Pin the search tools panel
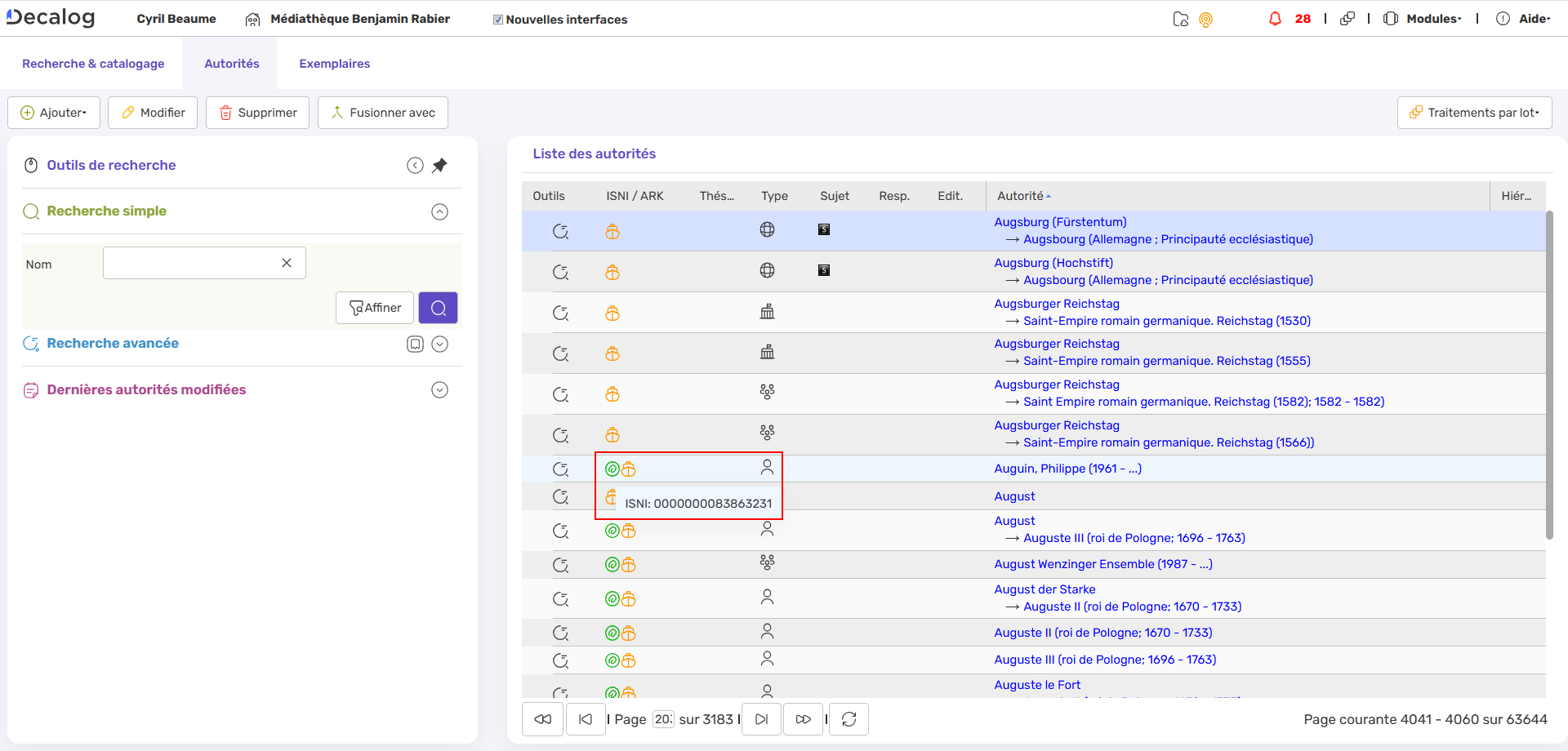Viewport: 1568px width, 751px height. tap(439, 166)
